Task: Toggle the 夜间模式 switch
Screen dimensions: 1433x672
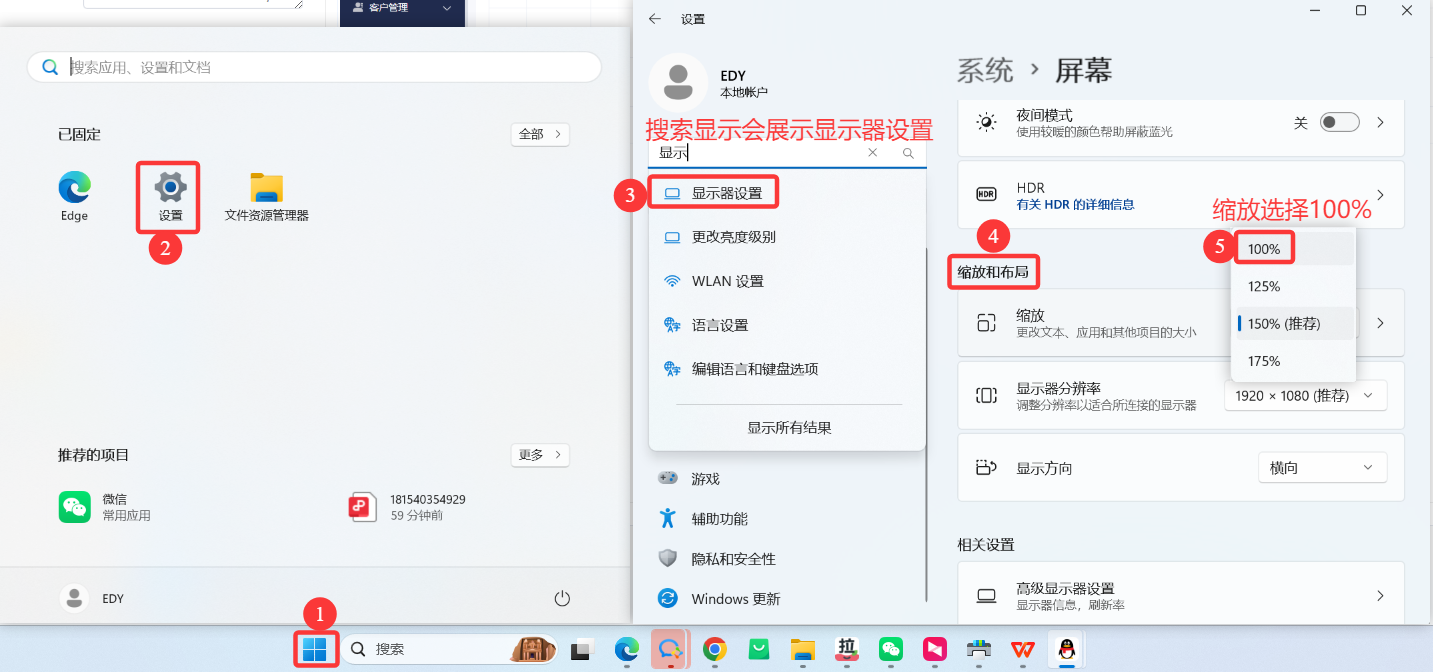Action: (1339, 122)
